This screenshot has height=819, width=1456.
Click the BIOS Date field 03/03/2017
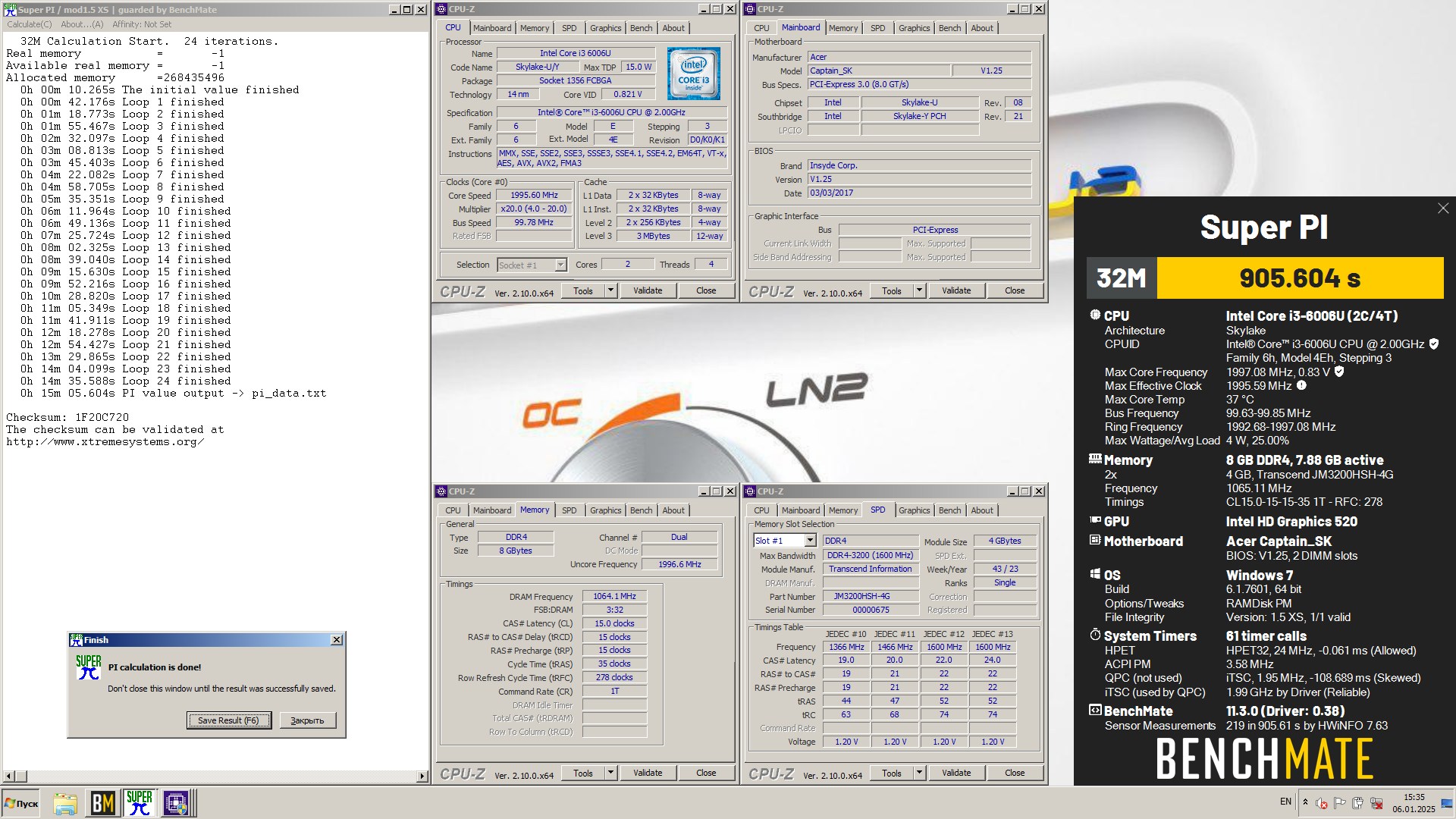919,193
